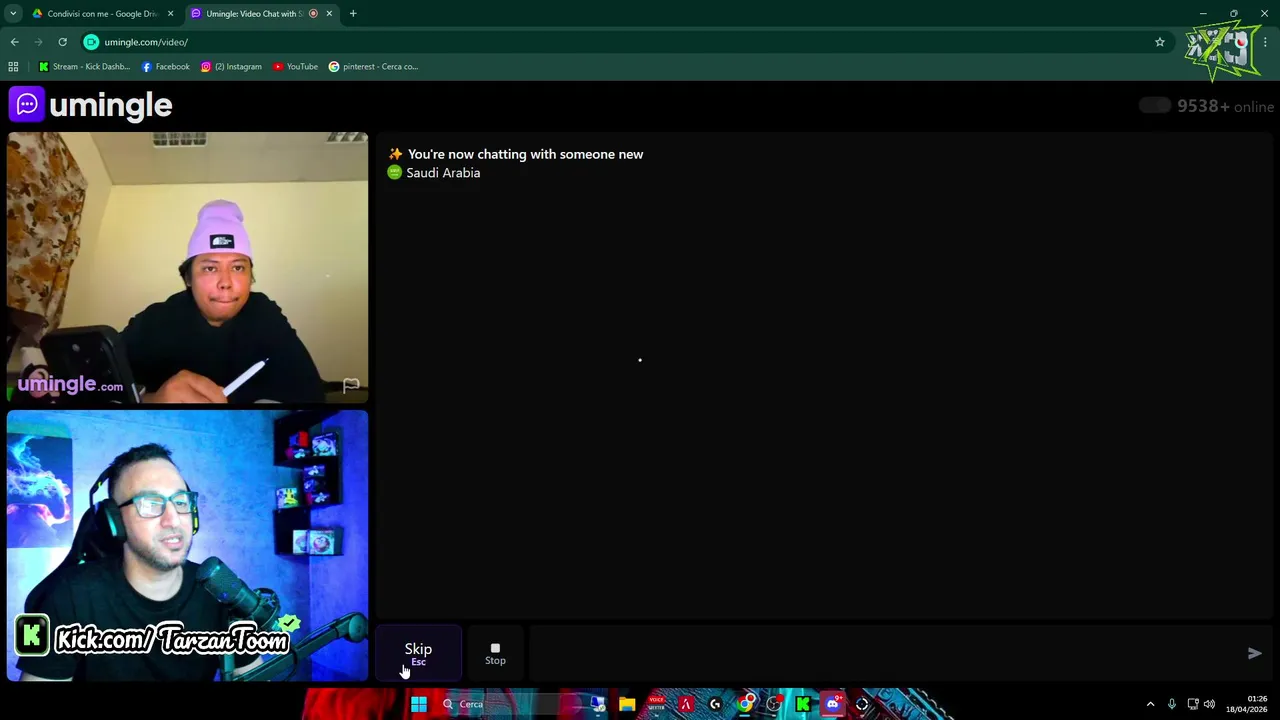The height and width of the screenshot is (720, 1280).
Task: Open the pinterest - Cerca bookmark
Action: [373, 67]
